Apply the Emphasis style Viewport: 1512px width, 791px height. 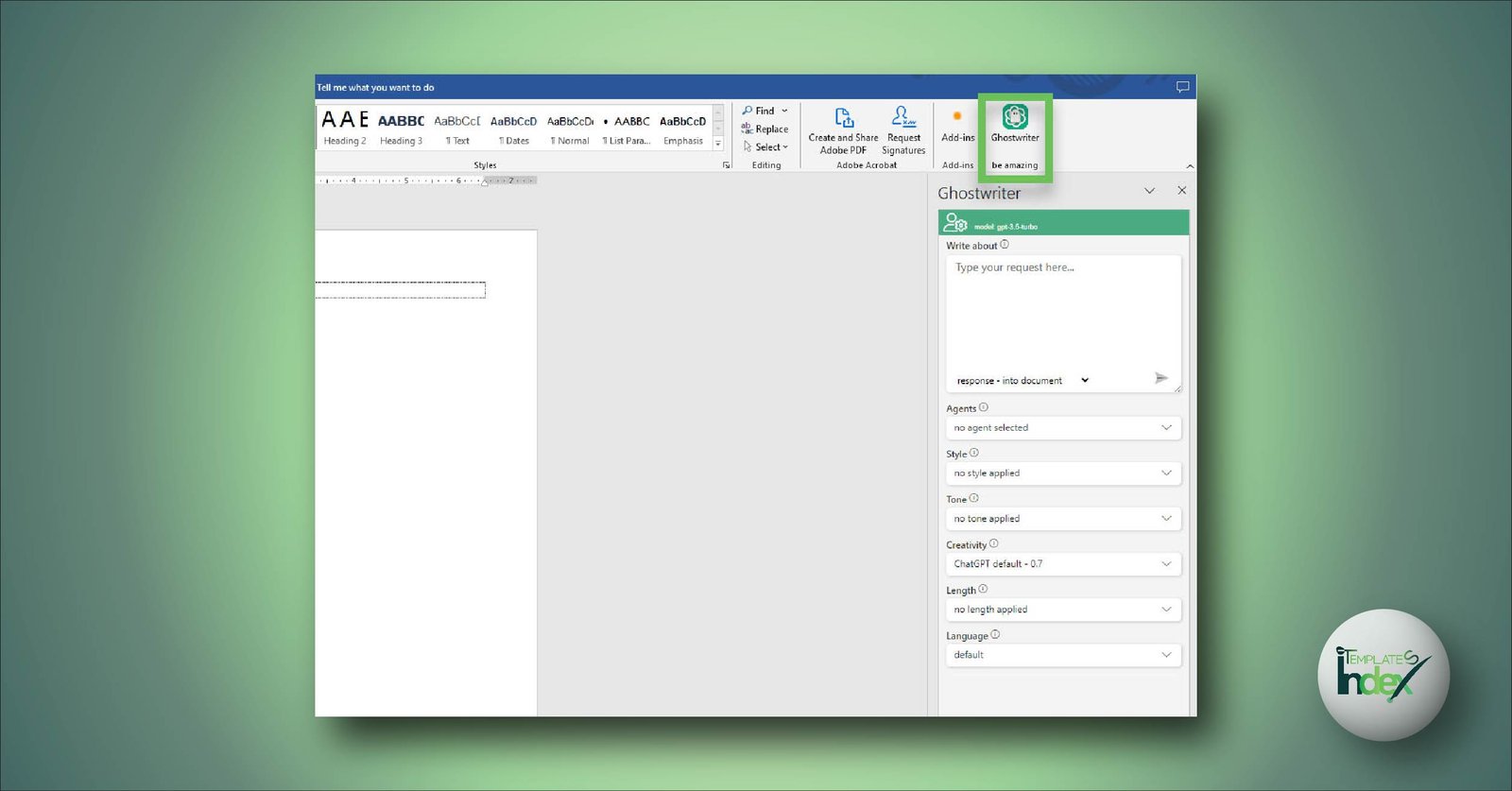pyautogui.click(x=682, y=128)
